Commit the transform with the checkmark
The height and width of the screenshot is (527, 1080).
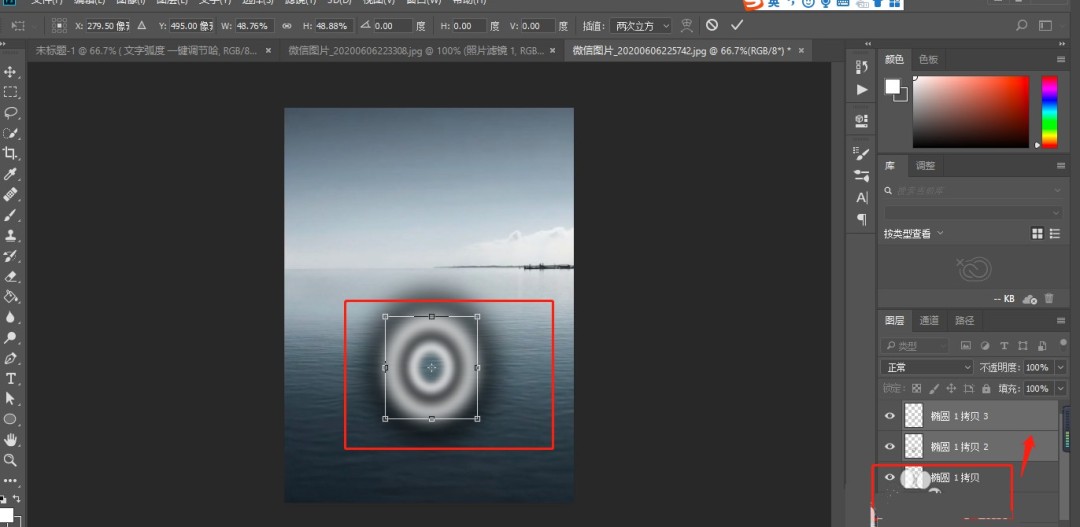pos(737,25)
